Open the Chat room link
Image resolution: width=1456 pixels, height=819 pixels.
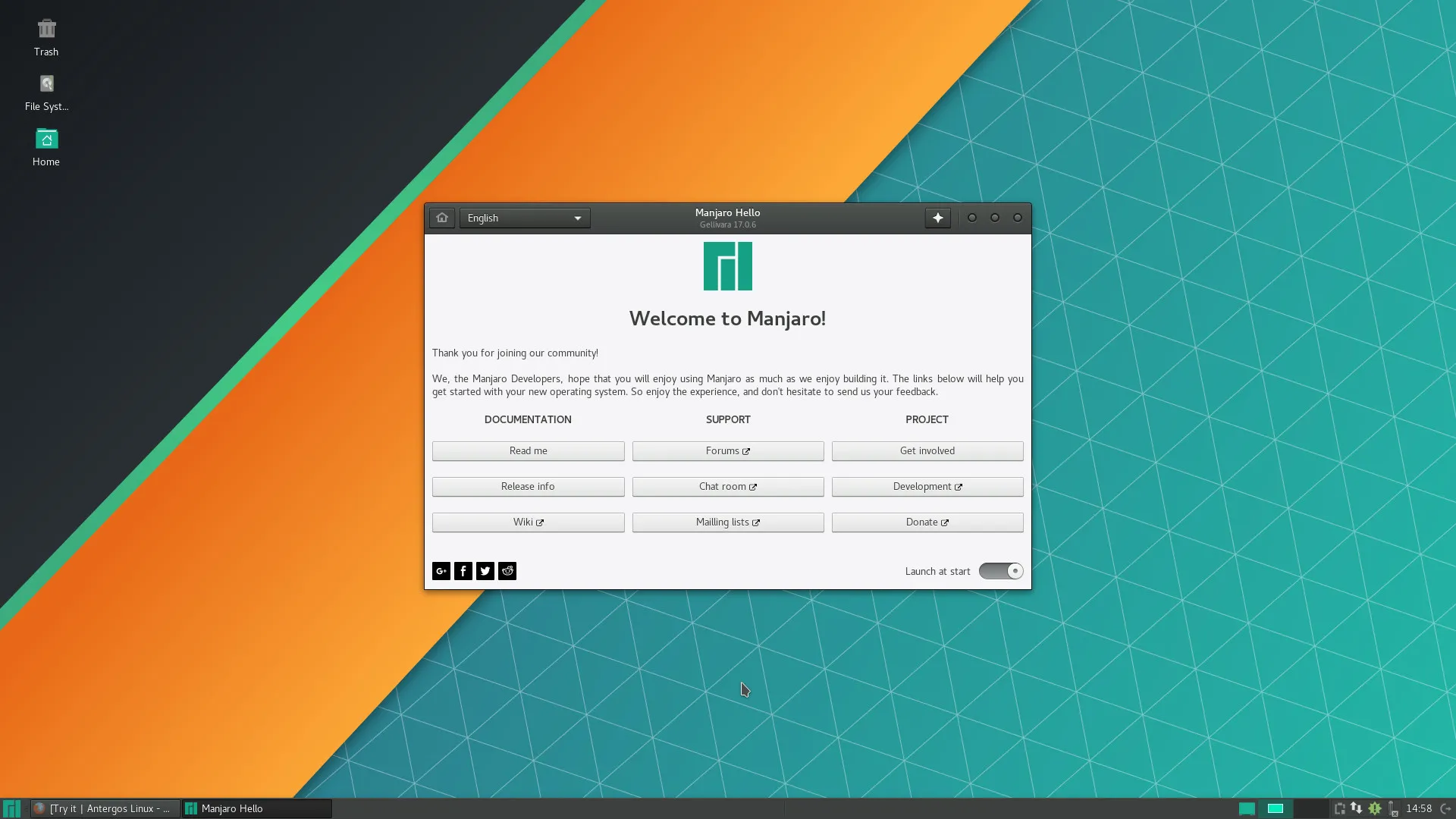tap(727, 486)
